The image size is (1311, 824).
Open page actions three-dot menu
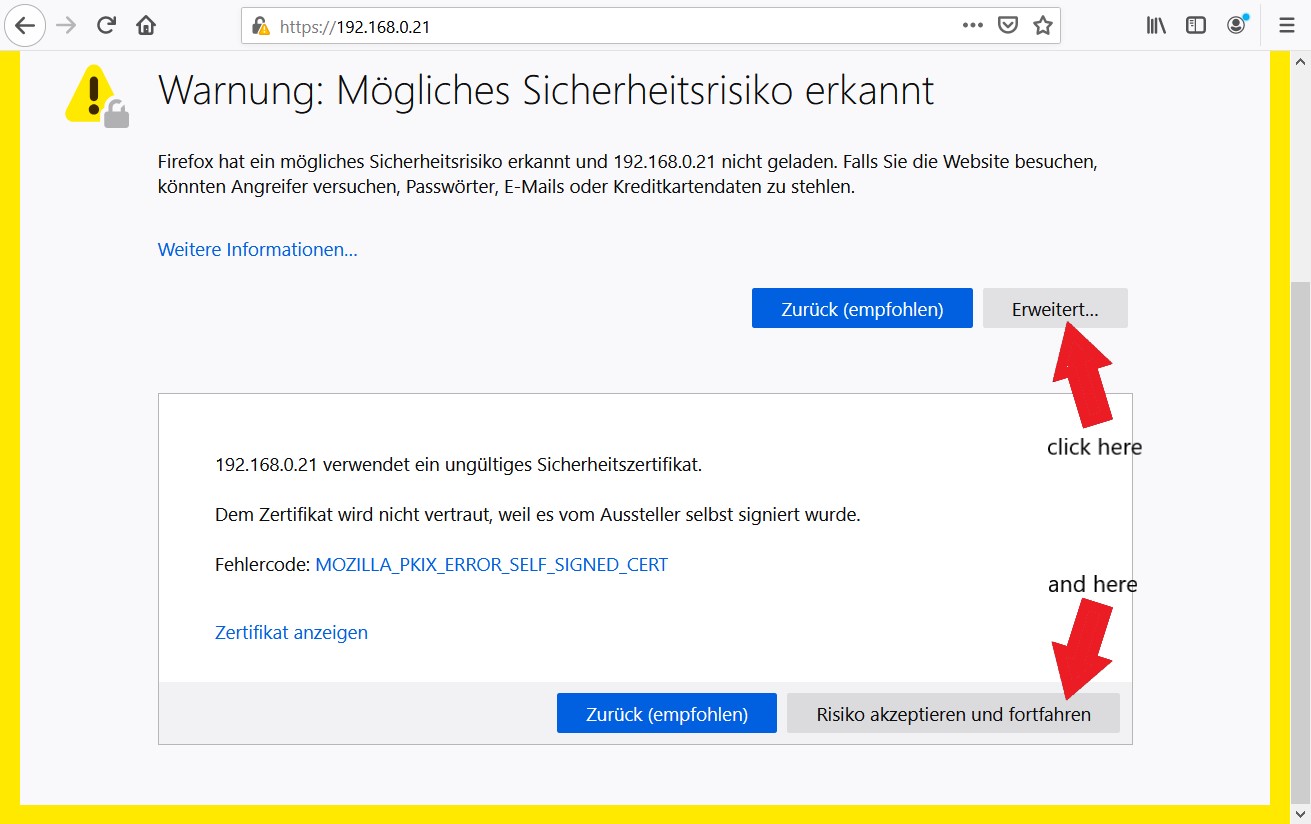point(972,26)
